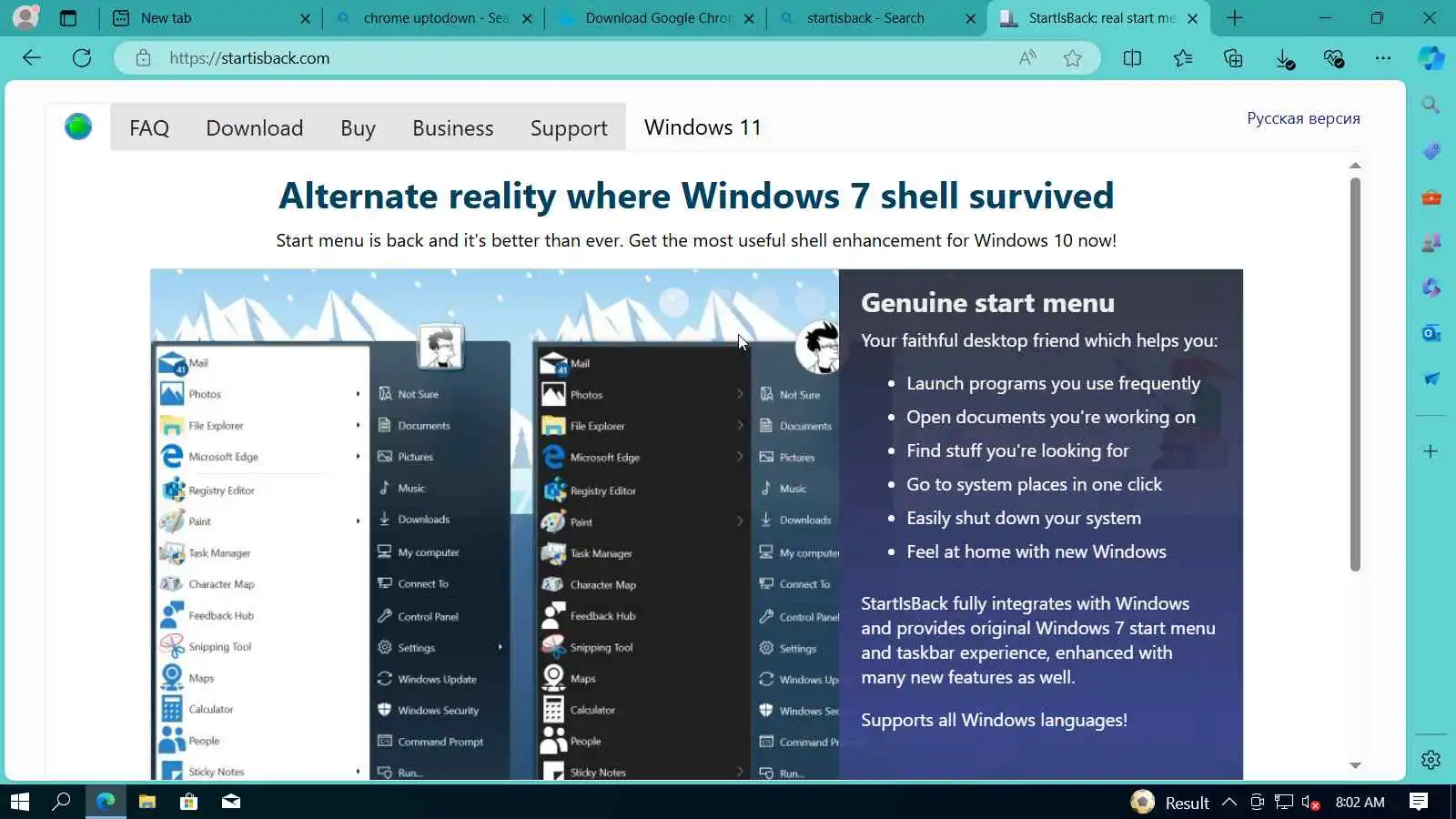1456x819 pixels.
Task: Go to the Buy page
Action: [358, 128]
